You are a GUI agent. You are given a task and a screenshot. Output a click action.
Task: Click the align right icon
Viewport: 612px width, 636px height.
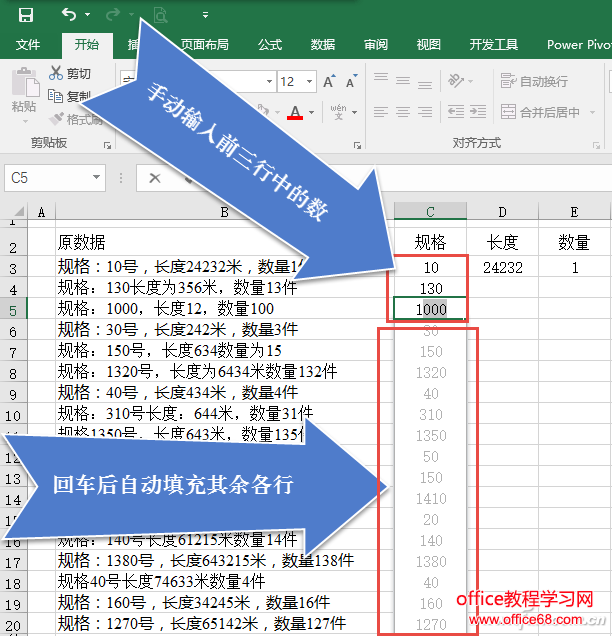coord(425,112)
